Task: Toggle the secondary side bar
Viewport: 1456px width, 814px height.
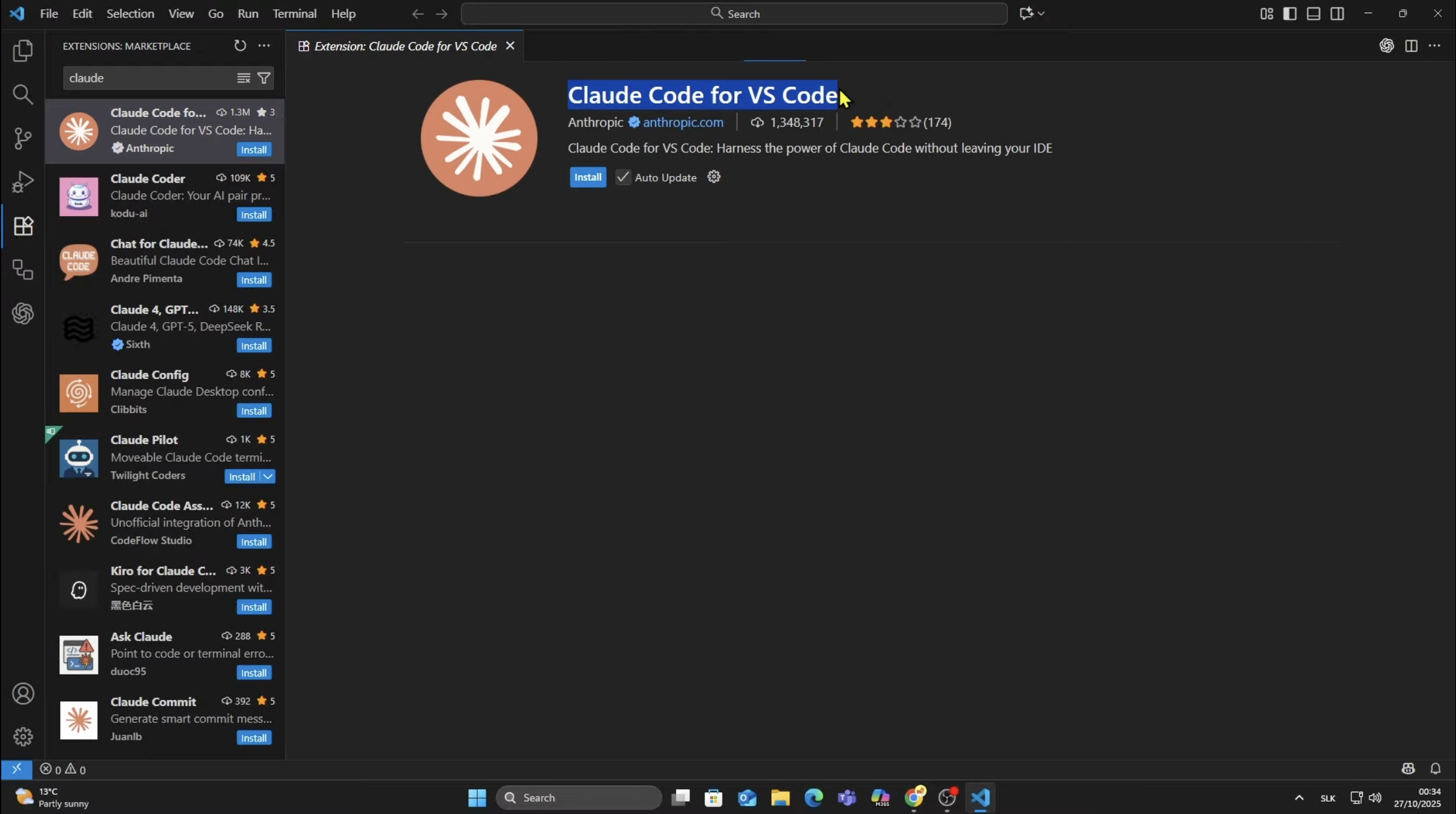Action: 1337,14
